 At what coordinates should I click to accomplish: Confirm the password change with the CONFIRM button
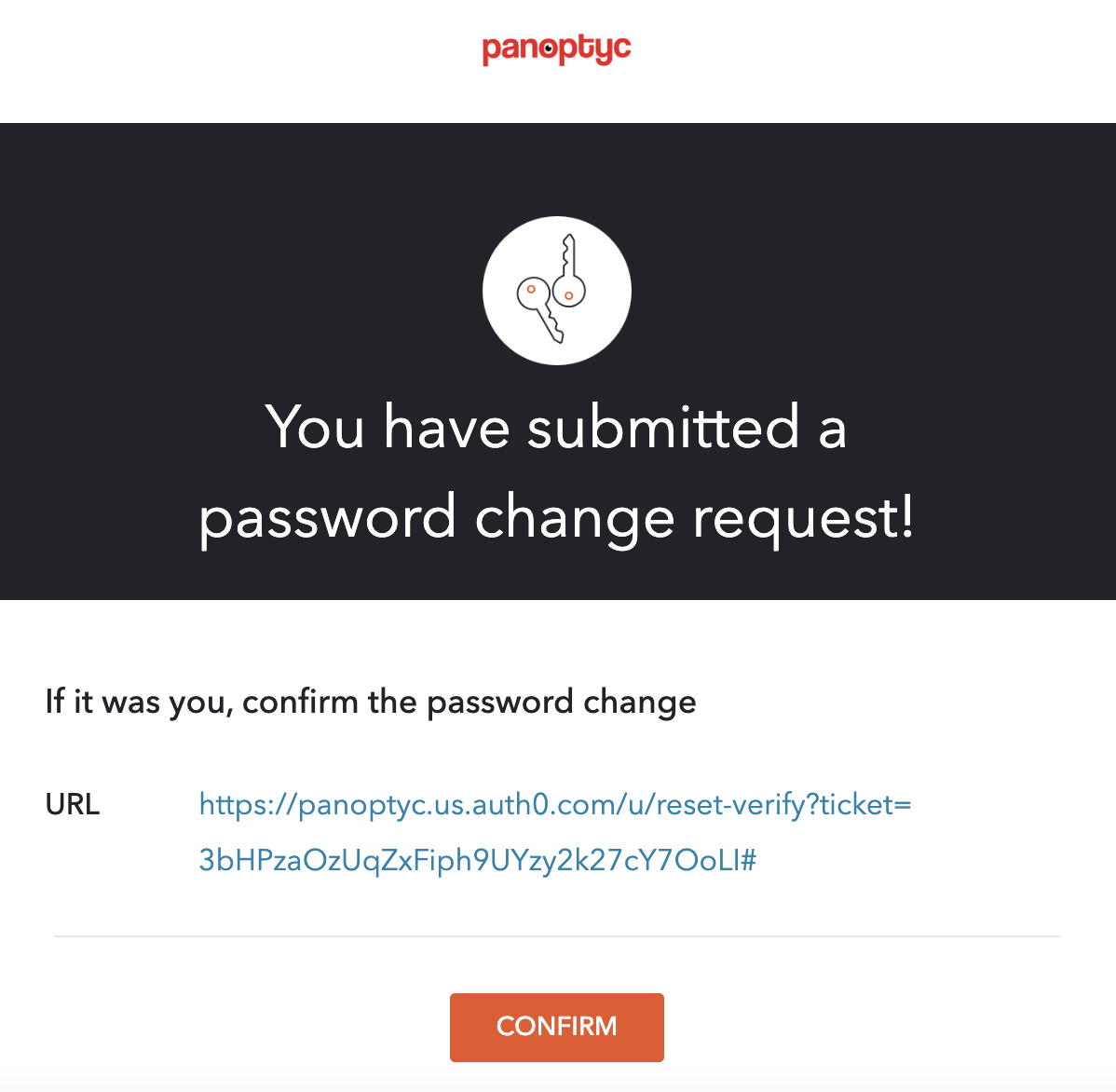pos(556,1027)
